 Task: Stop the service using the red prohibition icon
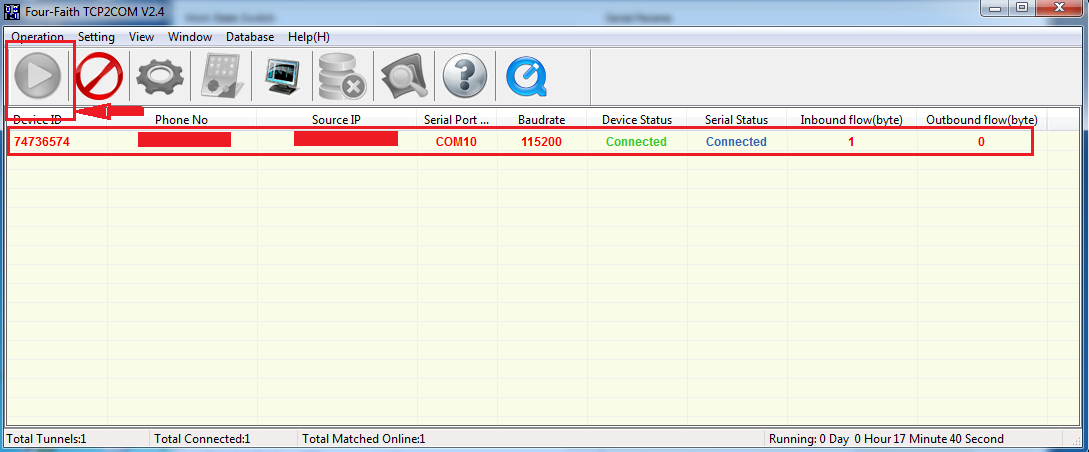(99, 75)
